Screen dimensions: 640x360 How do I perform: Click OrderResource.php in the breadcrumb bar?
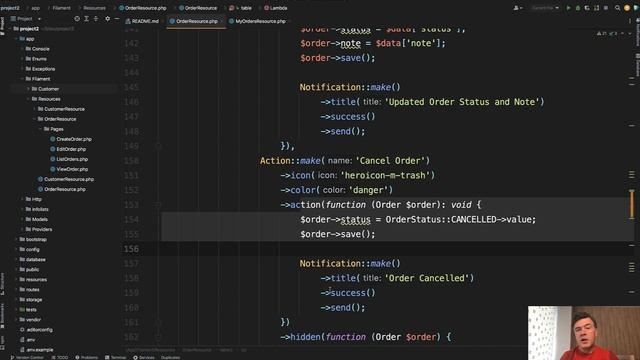[x=143, y=8]
